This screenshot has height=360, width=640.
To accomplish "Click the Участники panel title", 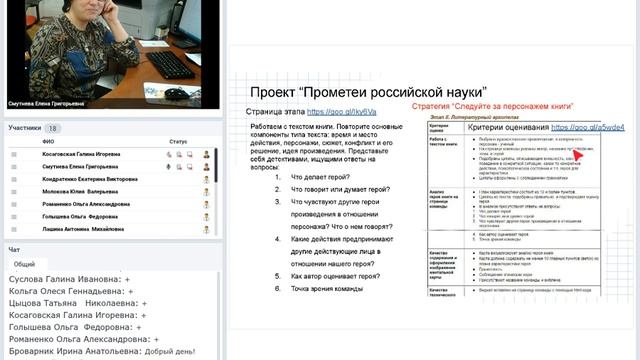I will [x=25, y=128].
